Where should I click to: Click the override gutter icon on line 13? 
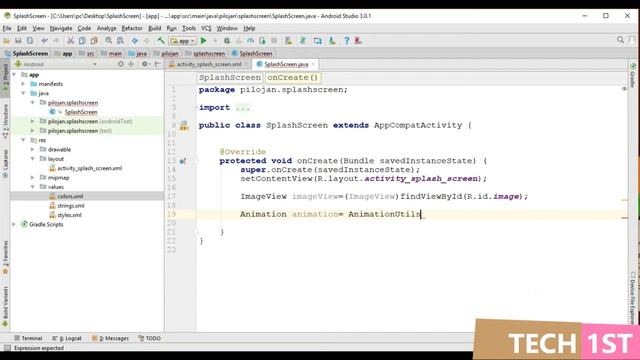pos(183,161)
